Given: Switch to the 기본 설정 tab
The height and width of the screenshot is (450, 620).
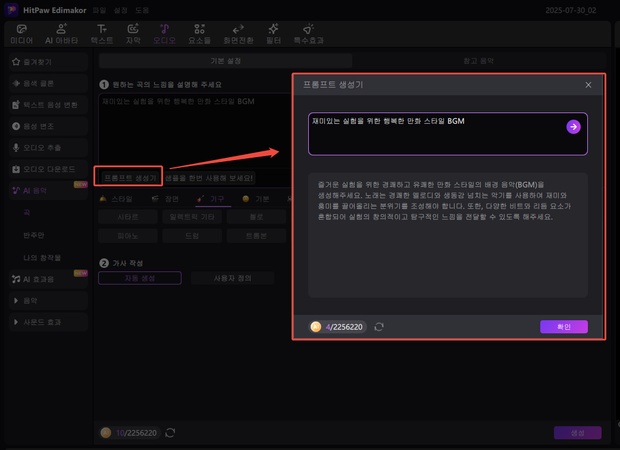Looking at the screenshot, I should 225,61.
